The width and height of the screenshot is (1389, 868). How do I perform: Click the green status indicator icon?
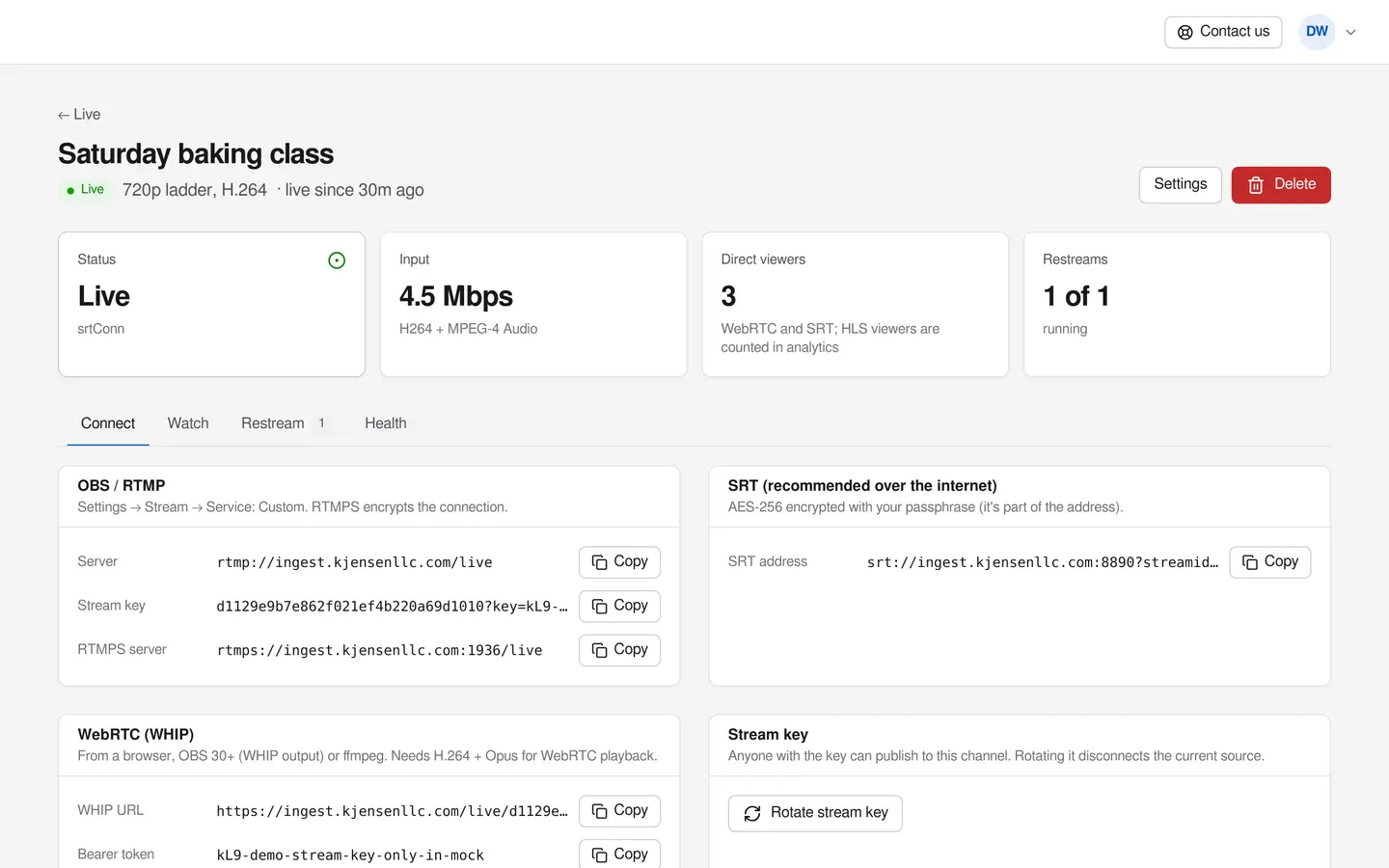(x=337, y=260)
